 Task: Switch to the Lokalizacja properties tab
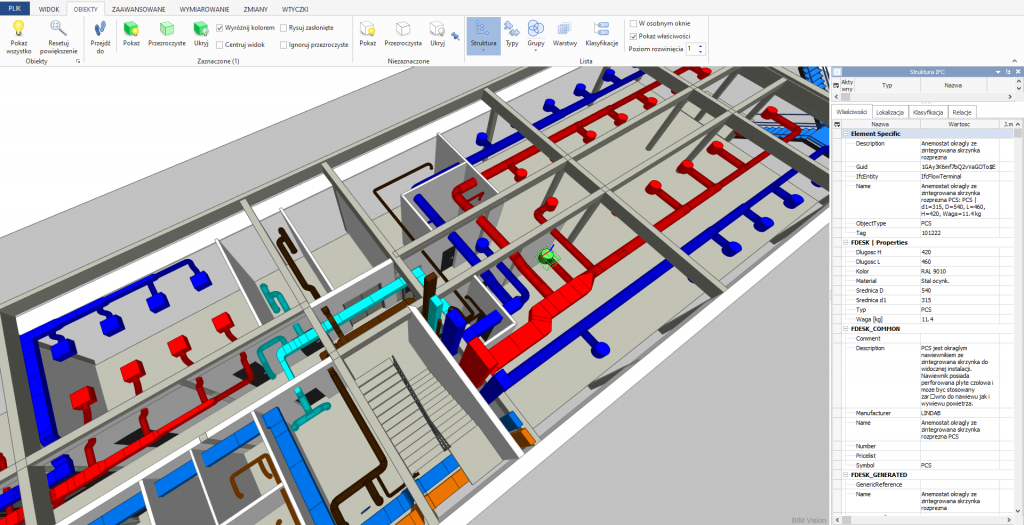click(x=889, y=112)
